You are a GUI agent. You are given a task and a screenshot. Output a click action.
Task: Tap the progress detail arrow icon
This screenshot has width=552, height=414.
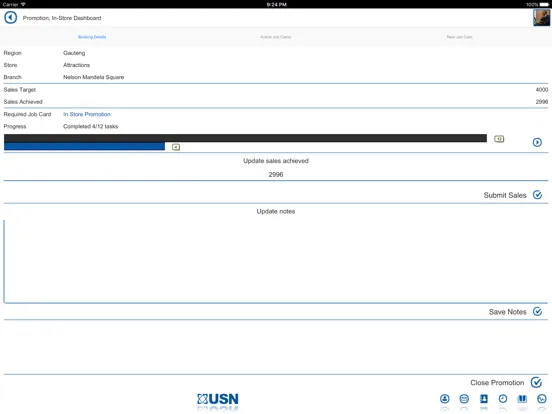pyautogui.click(x=537, y=142)
